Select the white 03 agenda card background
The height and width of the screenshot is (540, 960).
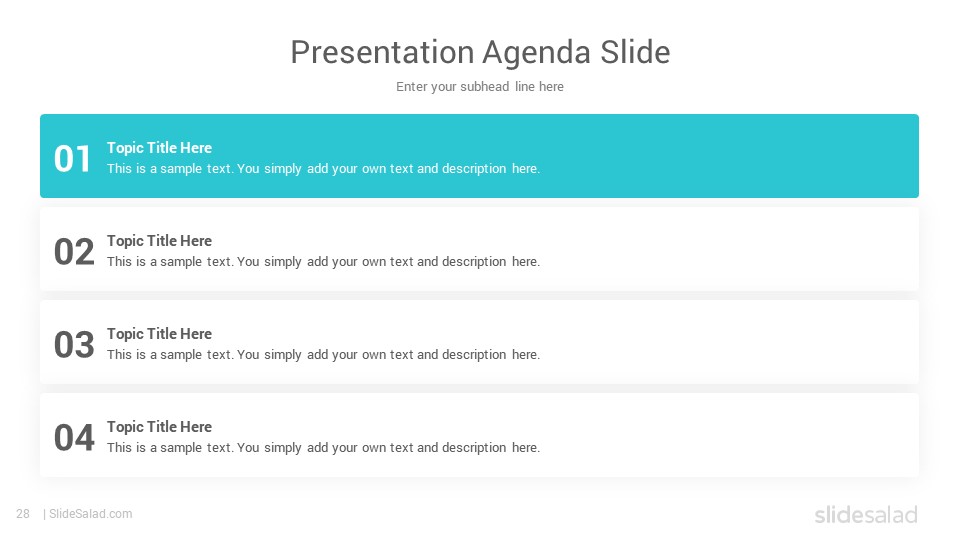(479, 342)
